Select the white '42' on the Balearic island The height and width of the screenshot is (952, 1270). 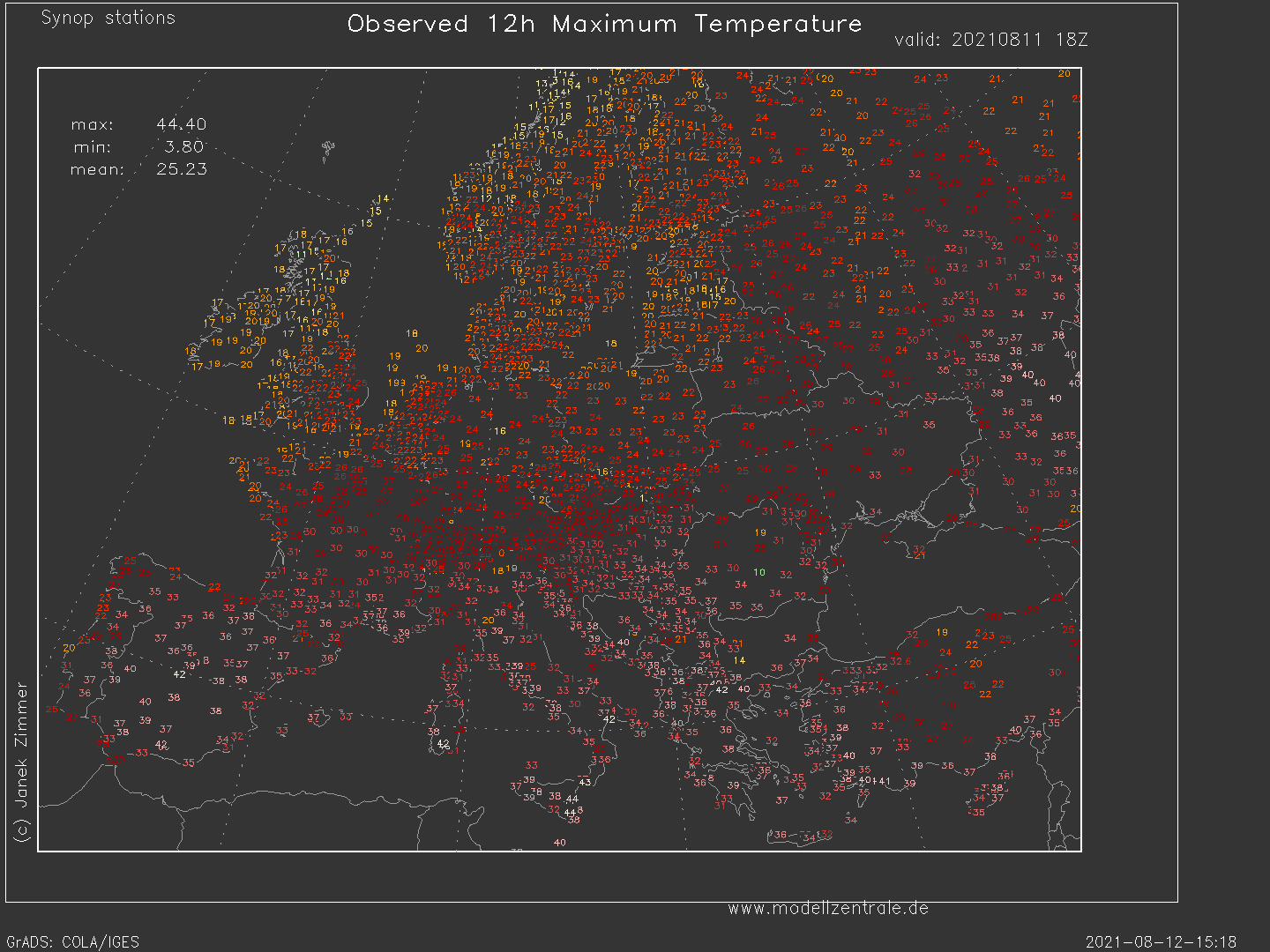443,744
